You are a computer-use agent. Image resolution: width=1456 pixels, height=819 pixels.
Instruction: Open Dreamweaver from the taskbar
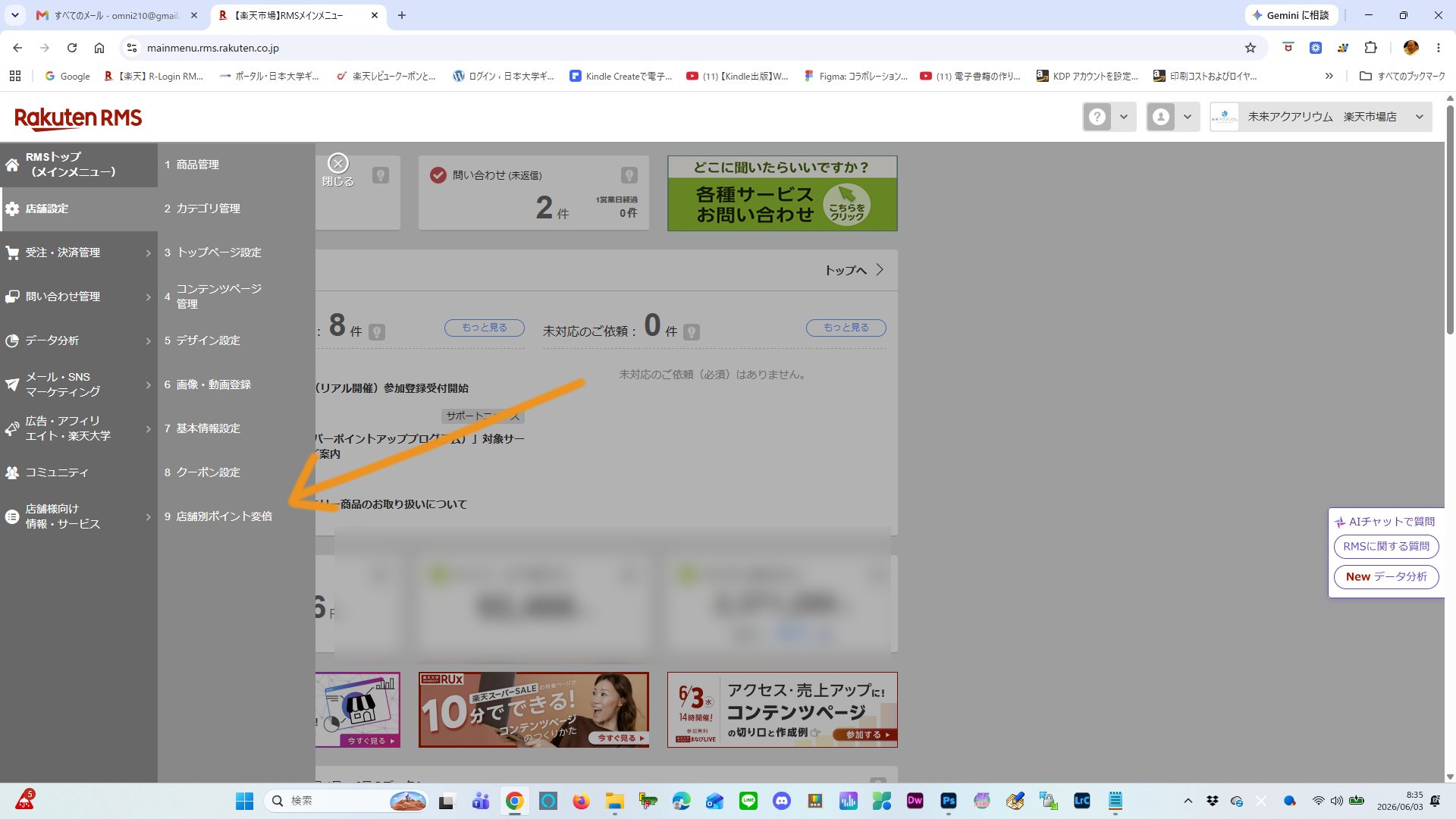click(x=915, y=801)
